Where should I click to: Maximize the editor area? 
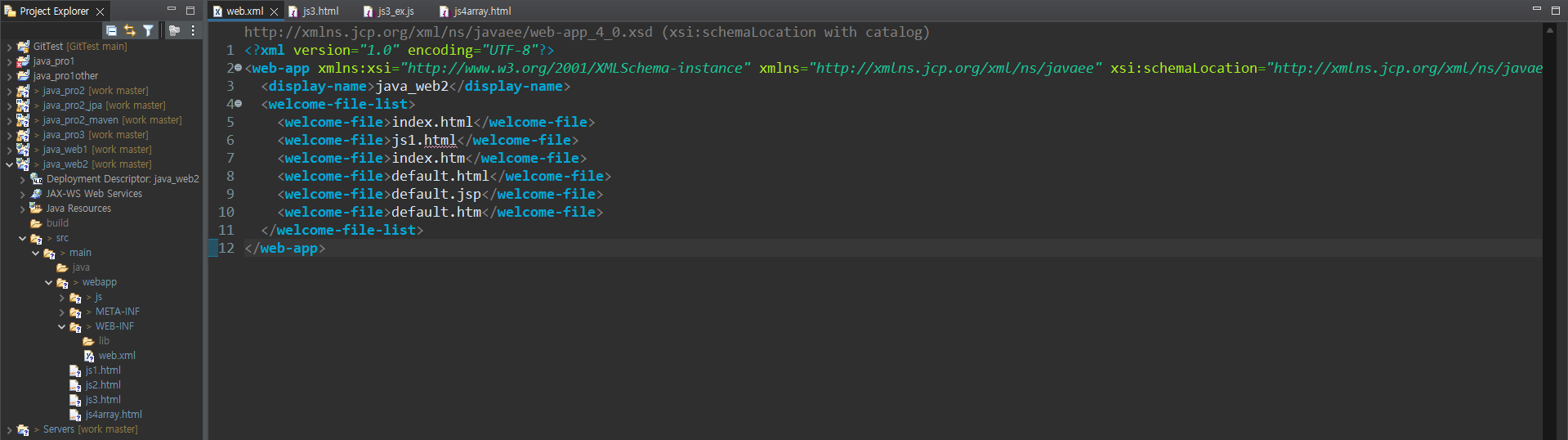point(1555,10)
